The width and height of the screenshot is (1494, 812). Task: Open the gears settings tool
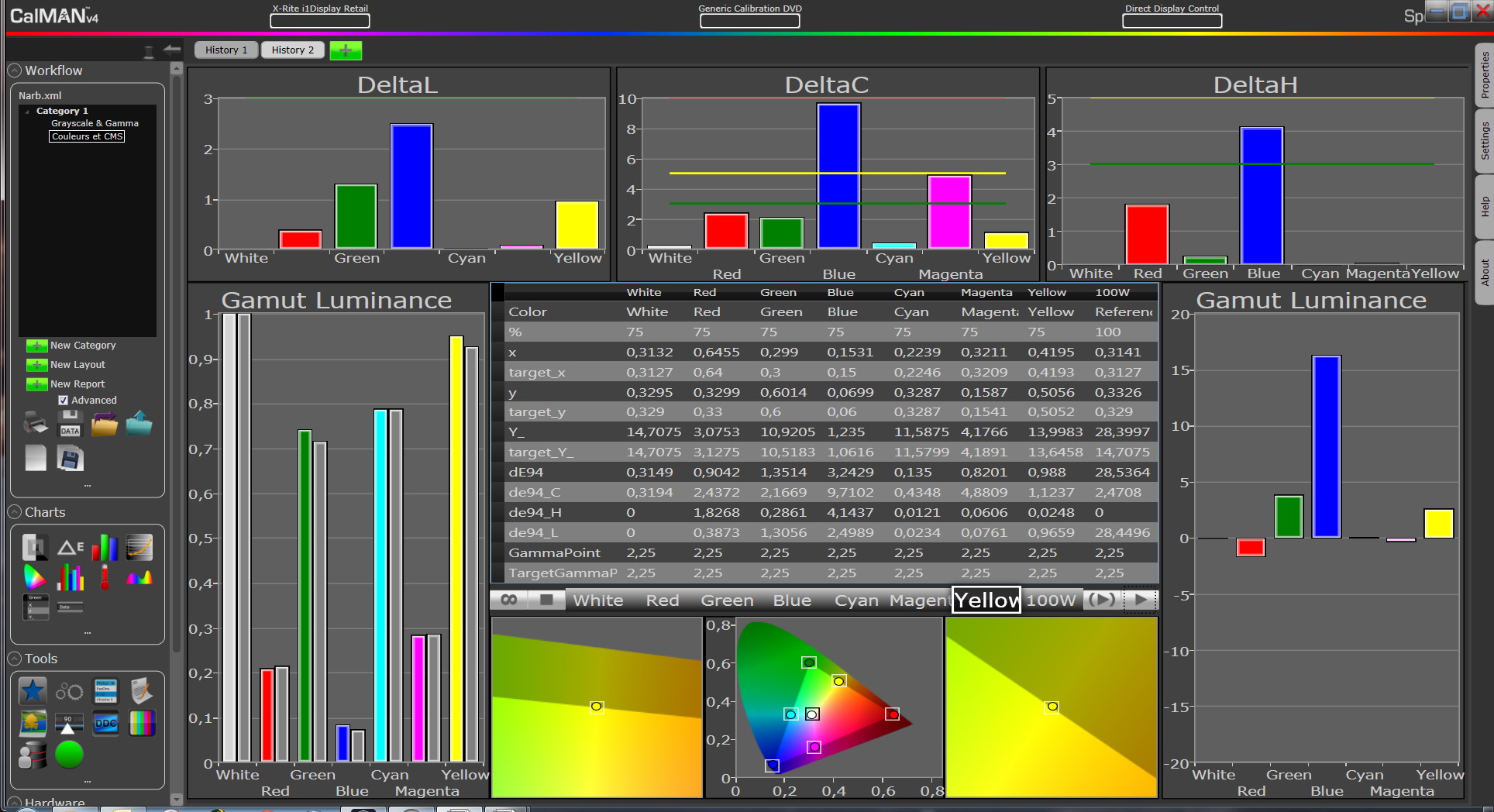click(x=69, y=691)
